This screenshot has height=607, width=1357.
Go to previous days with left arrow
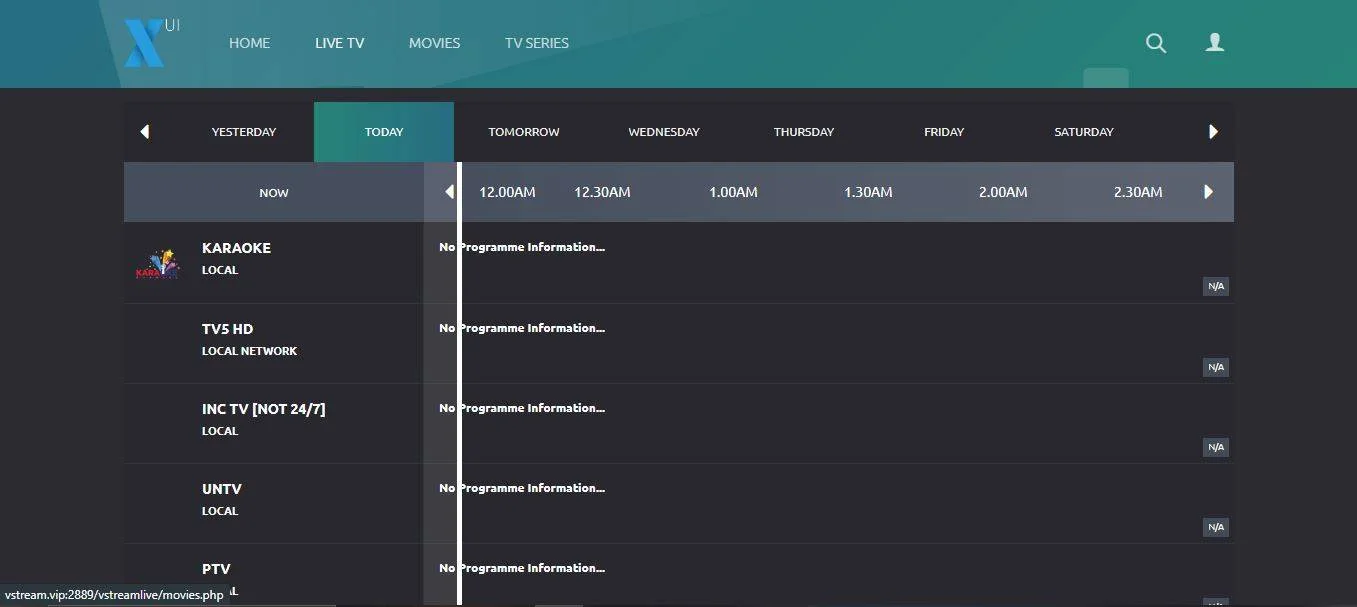pyautogui.click(x=145, y=132)
